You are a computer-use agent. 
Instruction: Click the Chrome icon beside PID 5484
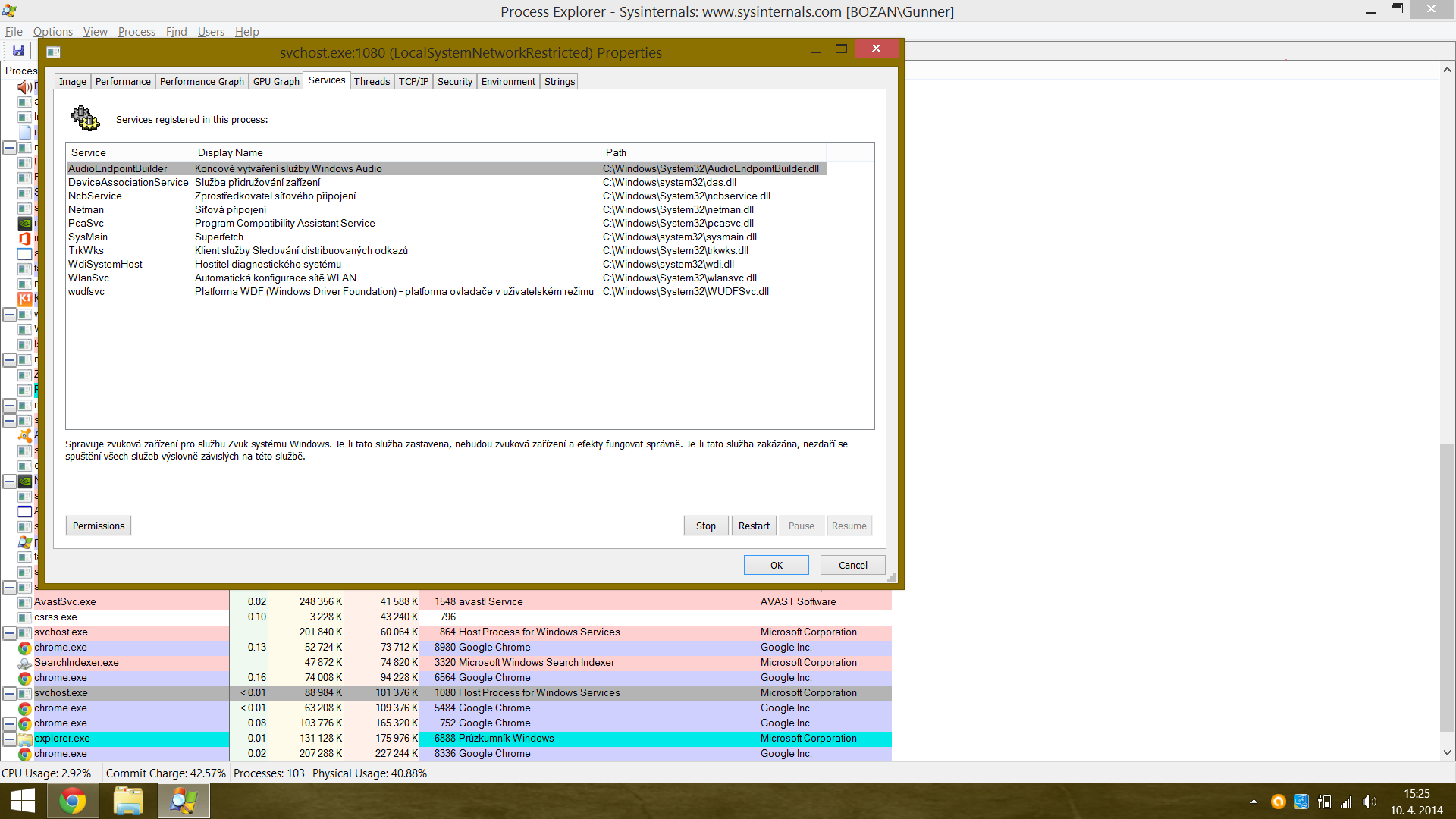pos(24,708)
